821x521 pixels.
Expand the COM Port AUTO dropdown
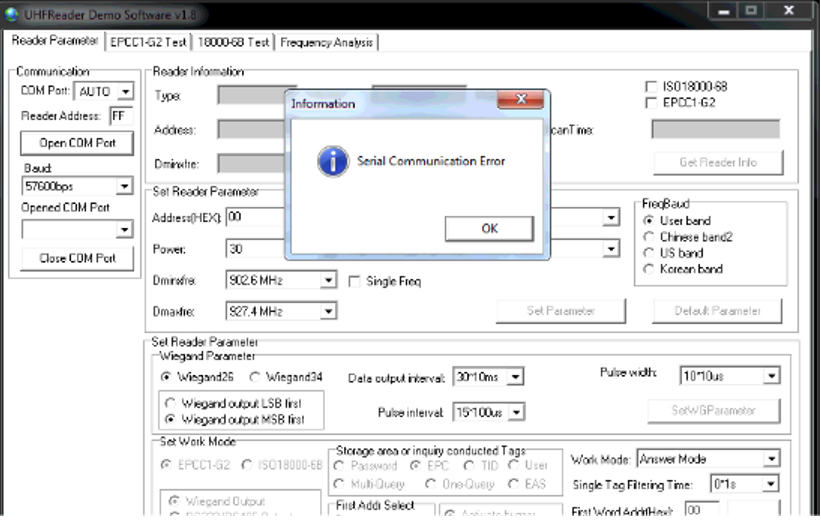click(124, 92)
